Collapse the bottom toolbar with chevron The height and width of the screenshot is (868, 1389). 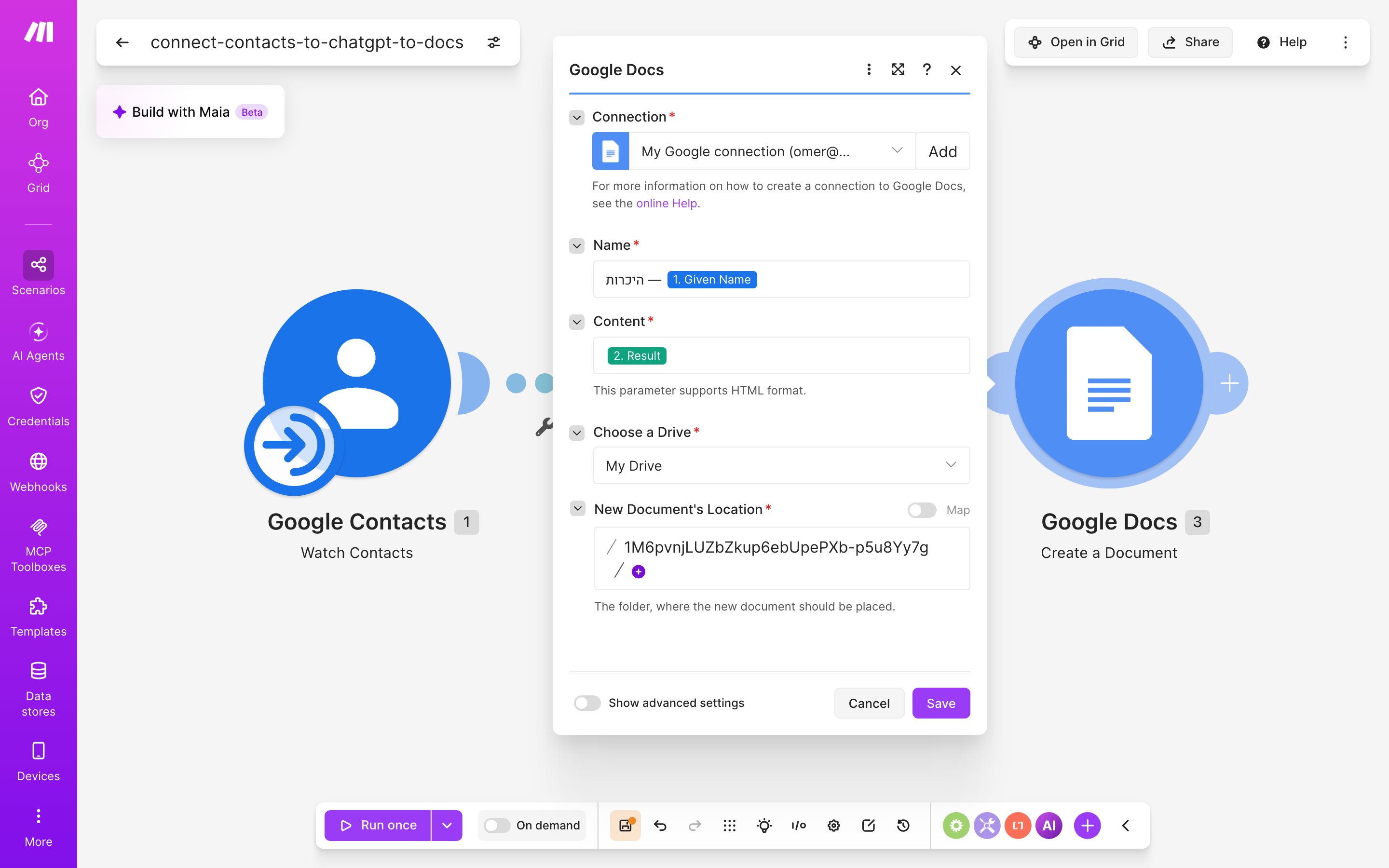1126,826
